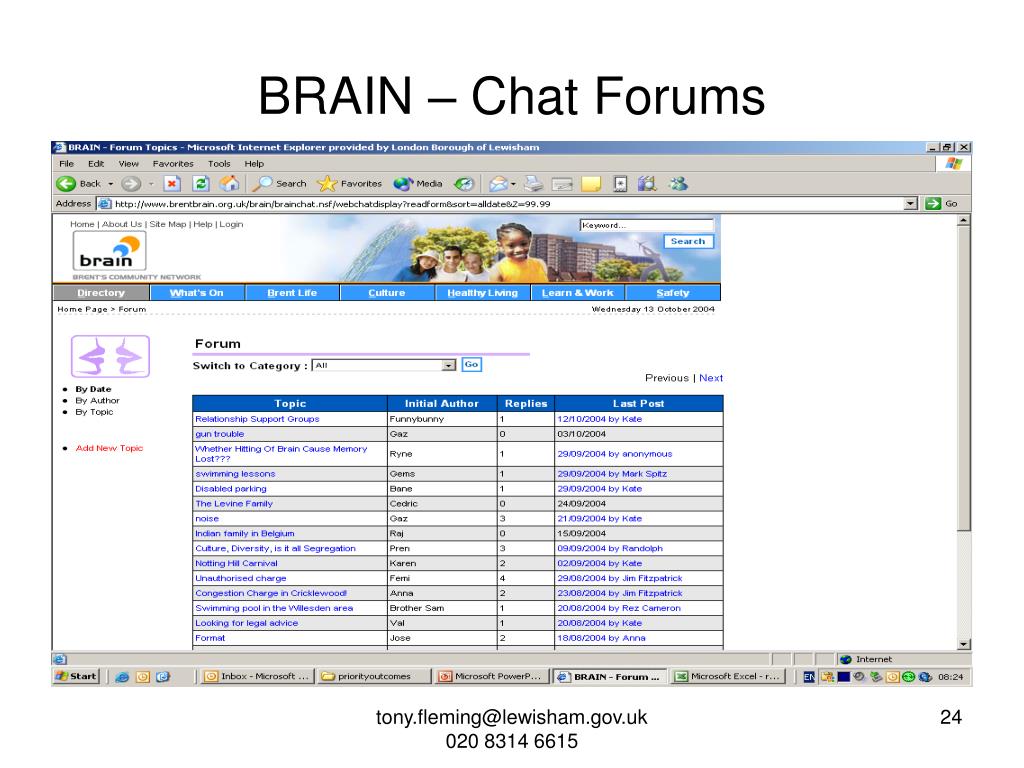Screen dimensions: 1024x768
Task: Open the Mail button dropdown arrow
Action: [x=513, y=184]
